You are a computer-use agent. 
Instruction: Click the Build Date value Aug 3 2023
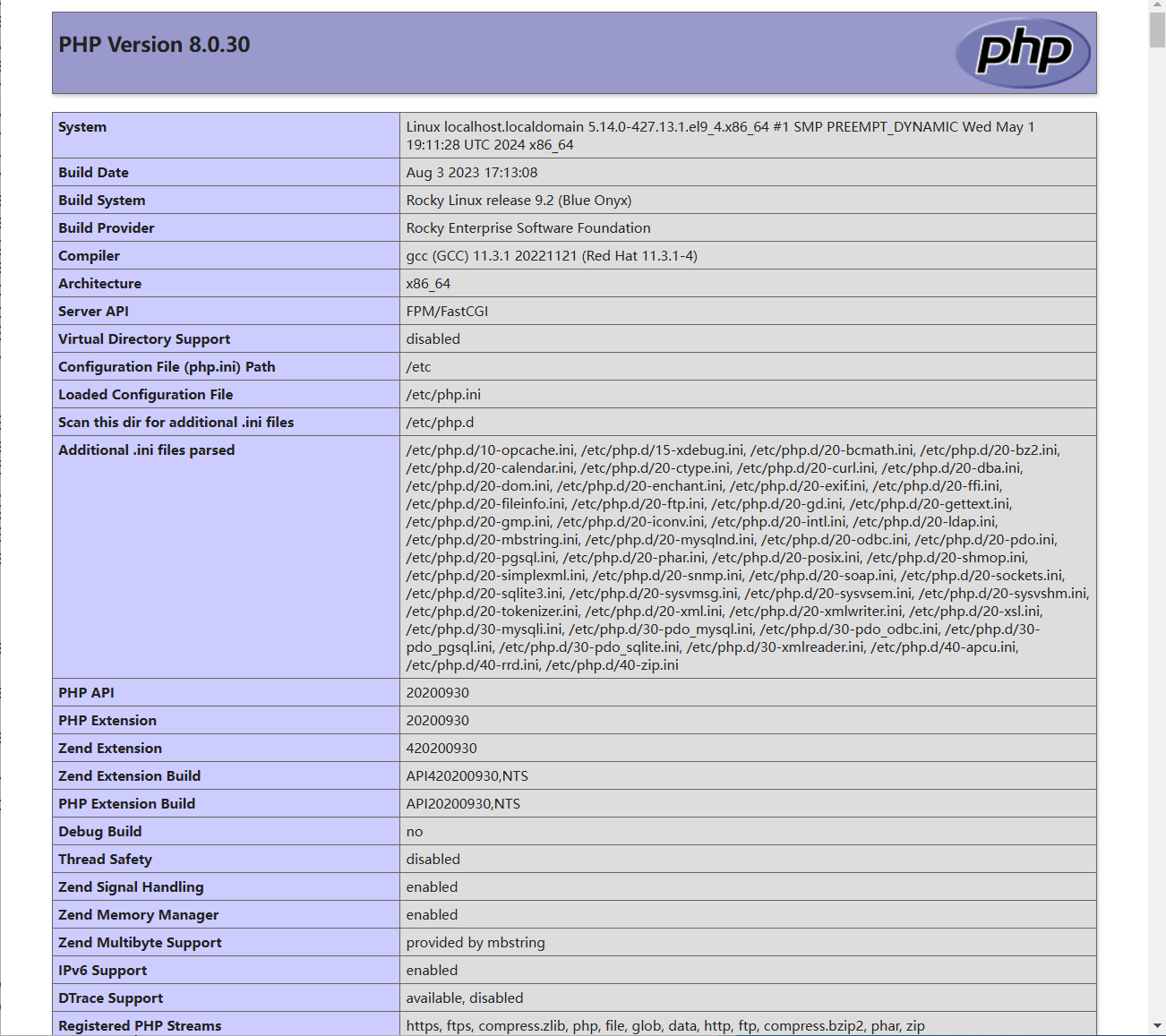[471, 173]
